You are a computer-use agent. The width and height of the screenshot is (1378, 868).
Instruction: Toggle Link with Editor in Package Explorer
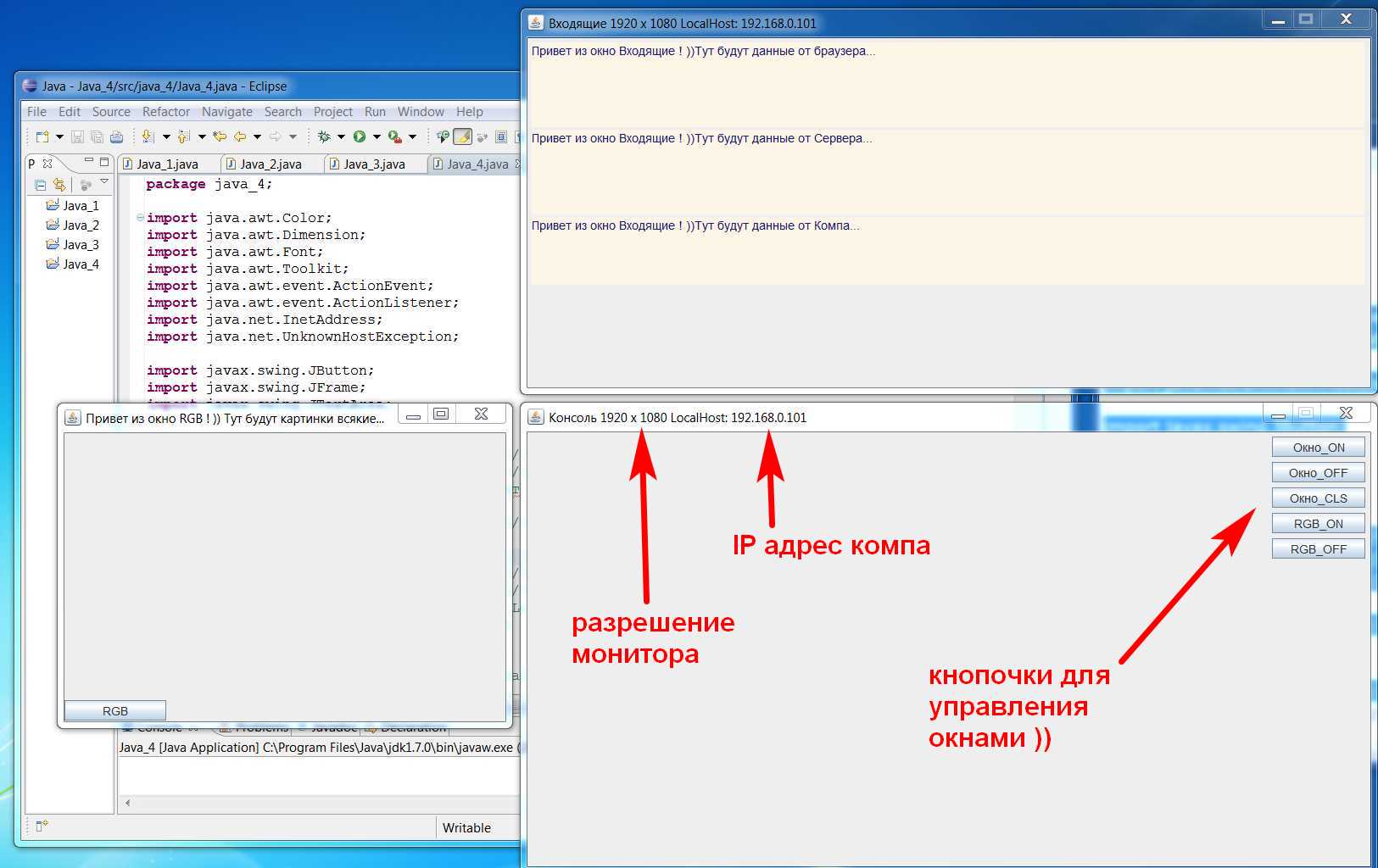pos(59,185)
